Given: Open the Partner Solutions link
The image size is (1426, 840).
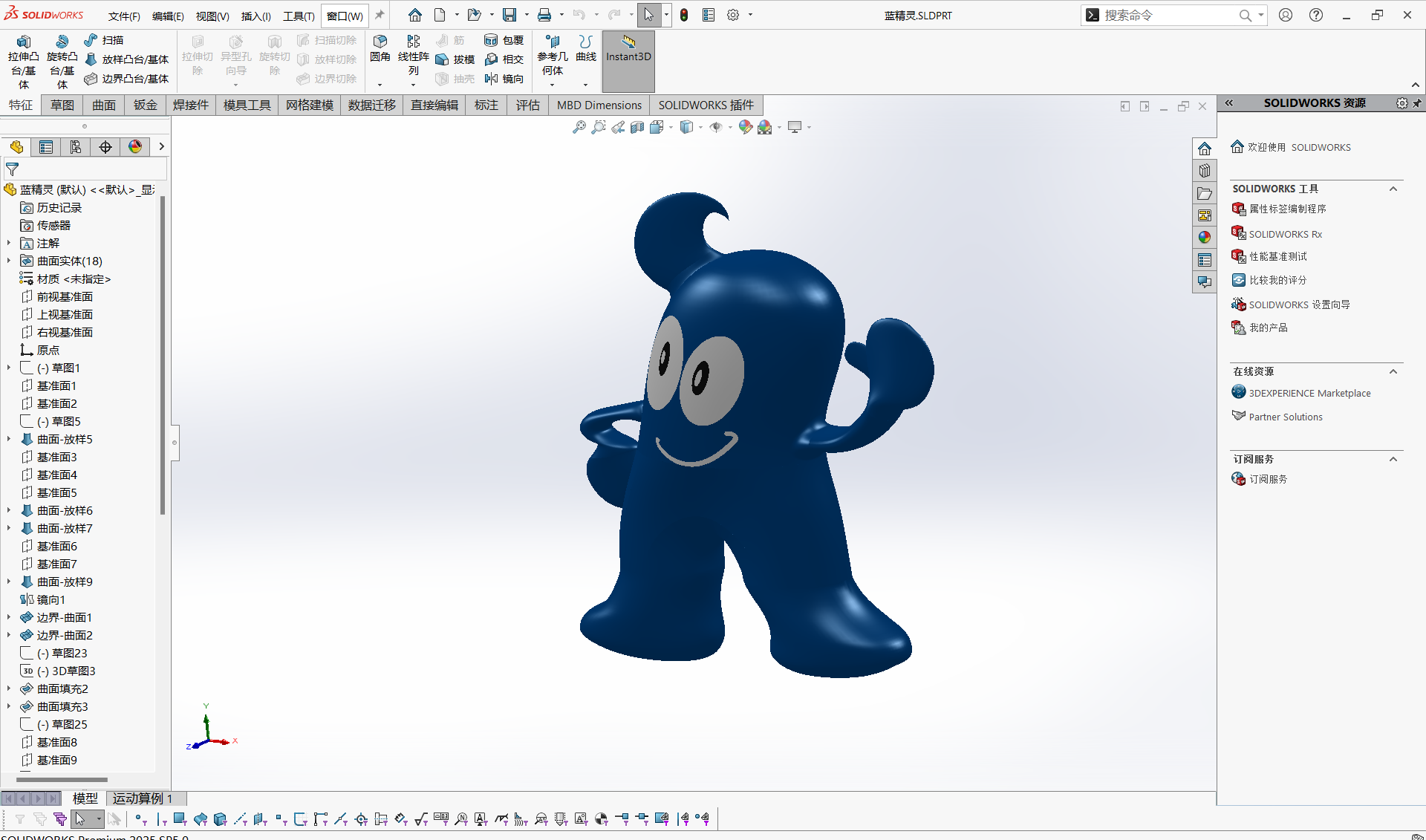Looking at the screenshot, I should [1286, 417].
